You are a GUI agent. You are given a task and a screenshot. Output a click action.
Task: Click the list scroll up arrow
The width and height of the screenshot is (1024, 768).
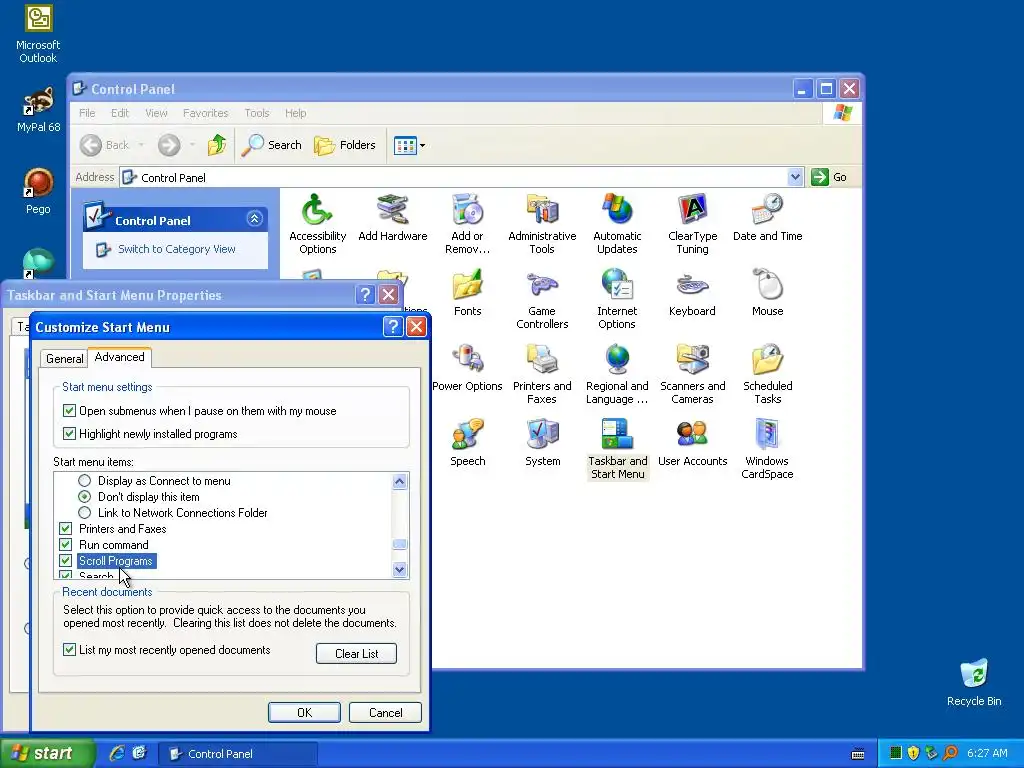click(400, 482)
